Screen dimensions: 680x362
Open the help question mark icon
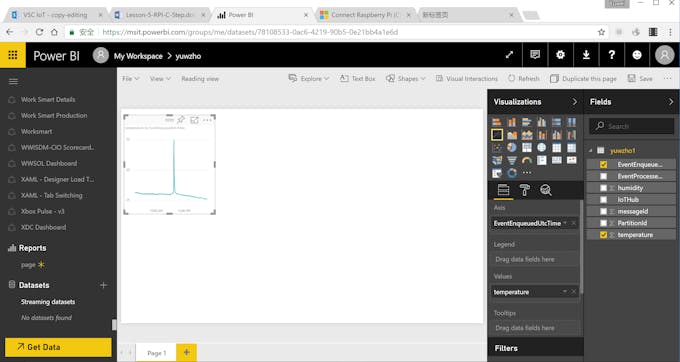pos(611,55)
